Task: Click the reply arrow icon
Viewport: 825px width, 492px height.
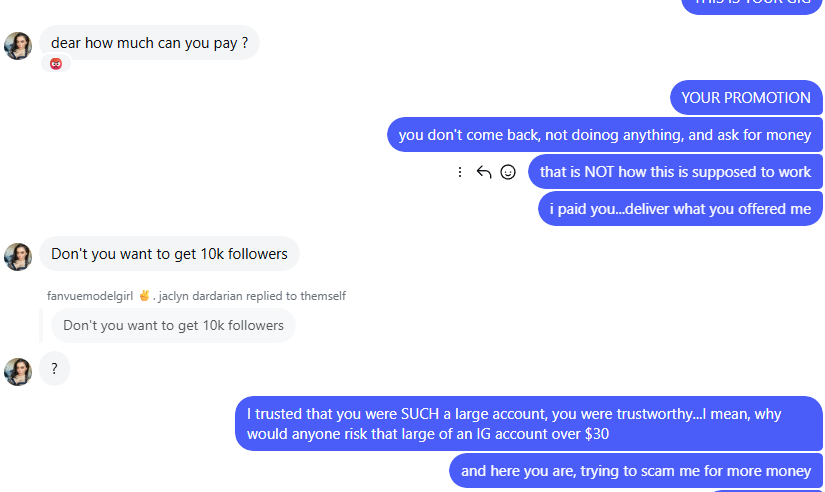Action: click(484, 172)
